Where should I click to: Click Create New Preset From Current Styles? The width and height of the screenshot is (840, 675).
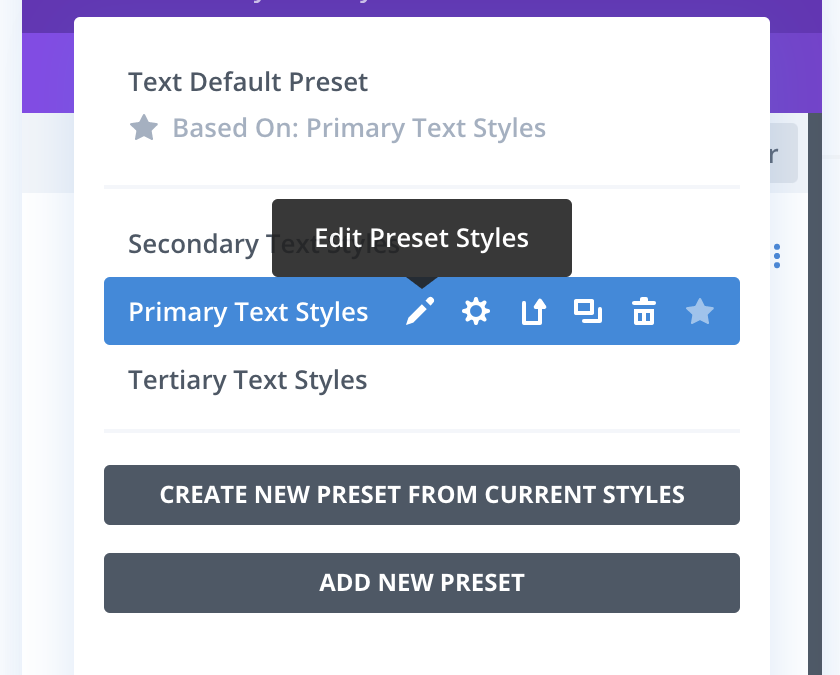pyautogui.click(x=421, y=495)
